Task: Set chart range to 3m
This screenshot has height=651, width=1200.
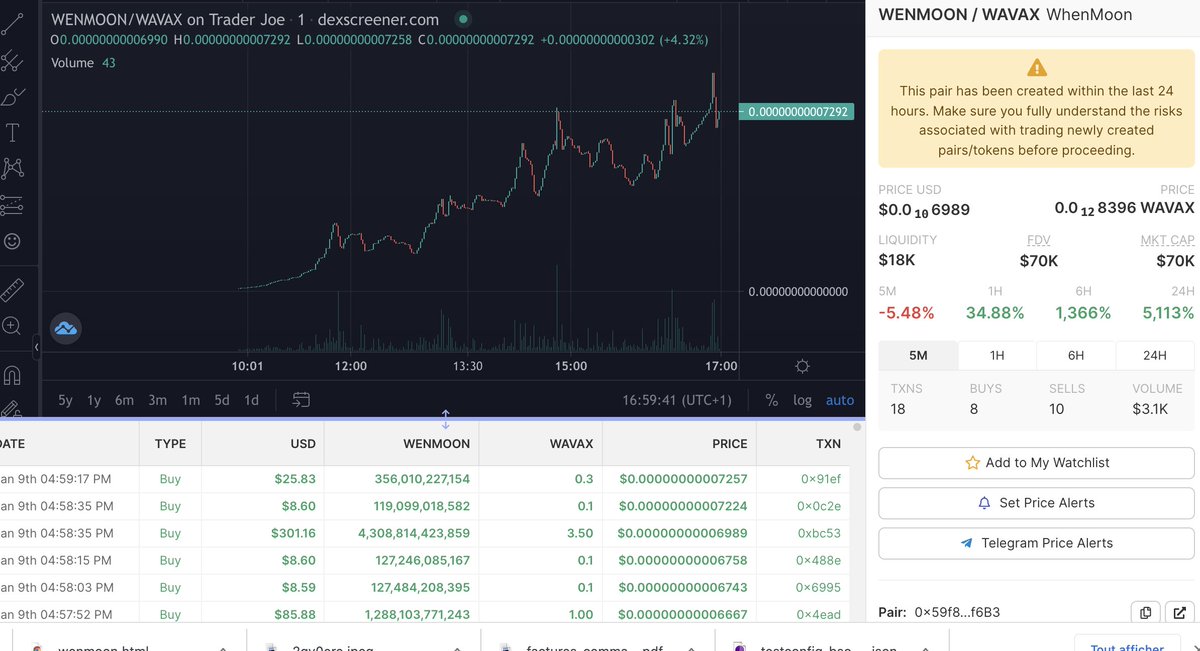Action: 157,400
